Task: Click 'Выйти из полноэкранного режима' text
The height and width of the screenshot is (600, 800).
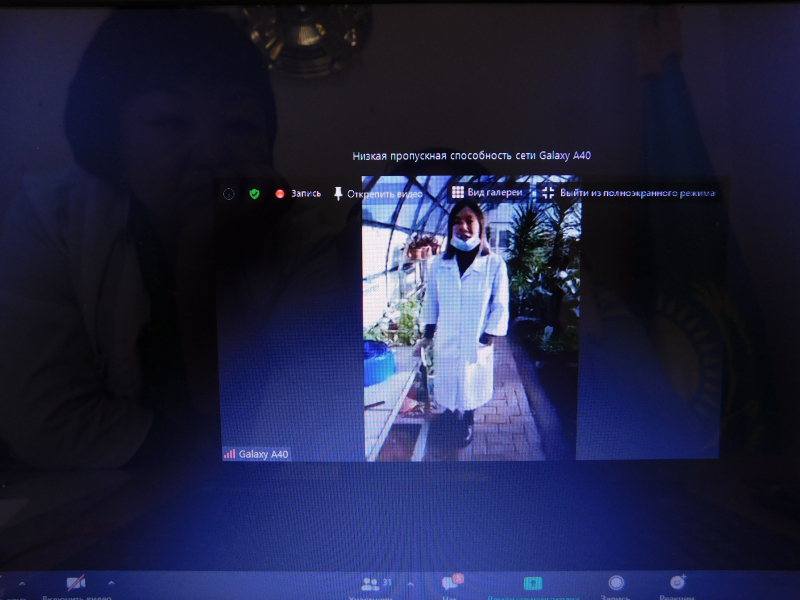Action: coord(637,193)
